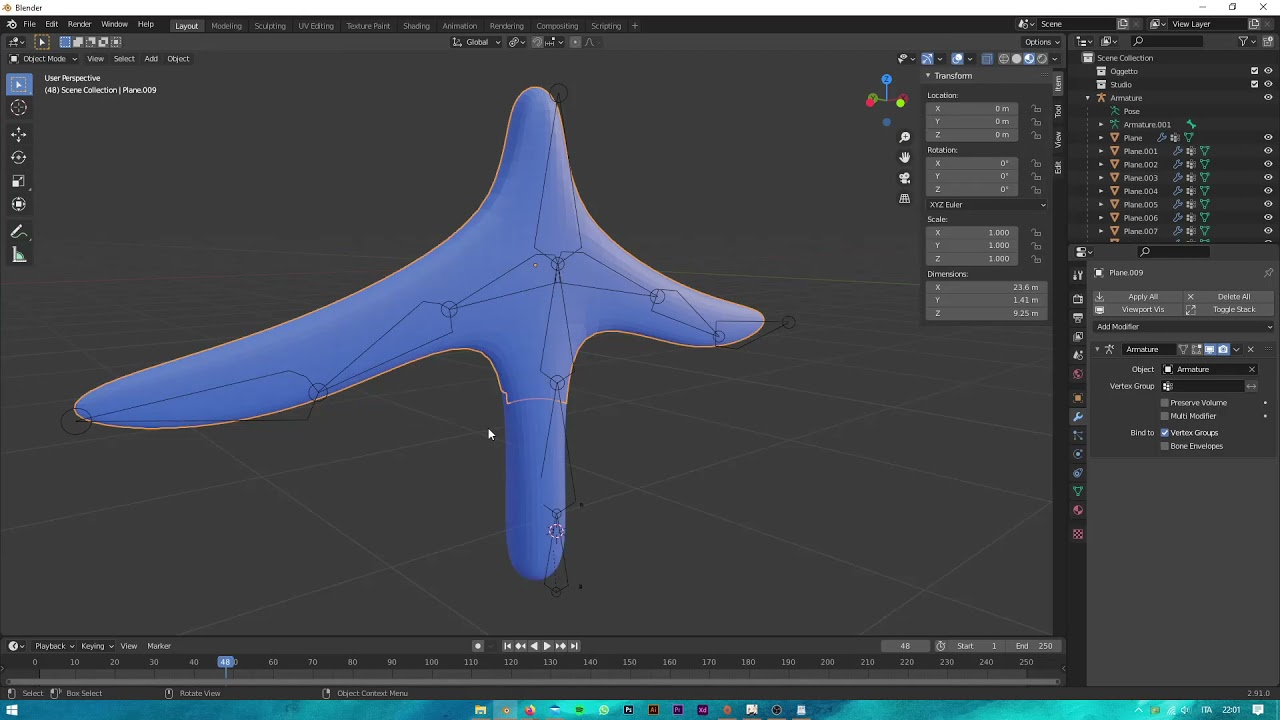
Task: Open the Render properties tab icon
Action: coord(1078,298)
